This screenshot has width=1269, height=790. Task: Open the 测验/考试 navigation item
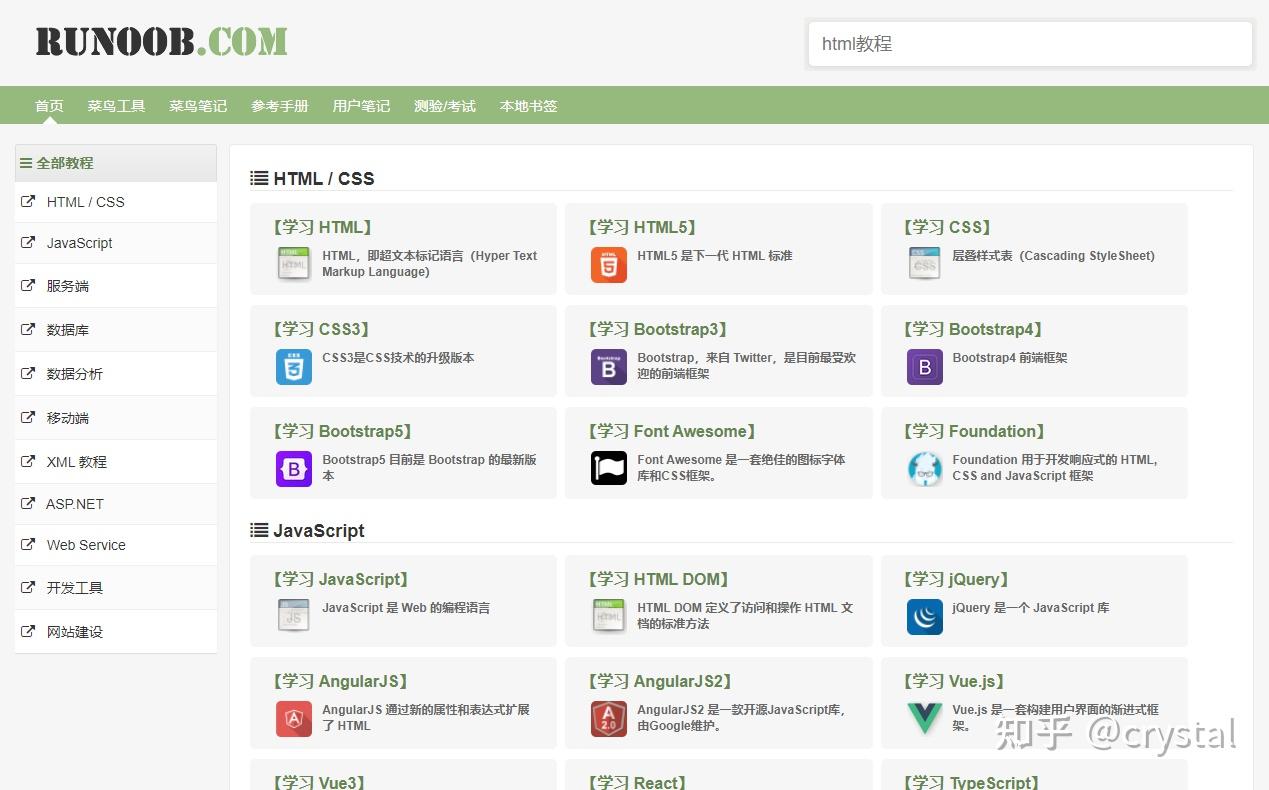point(445,106)
